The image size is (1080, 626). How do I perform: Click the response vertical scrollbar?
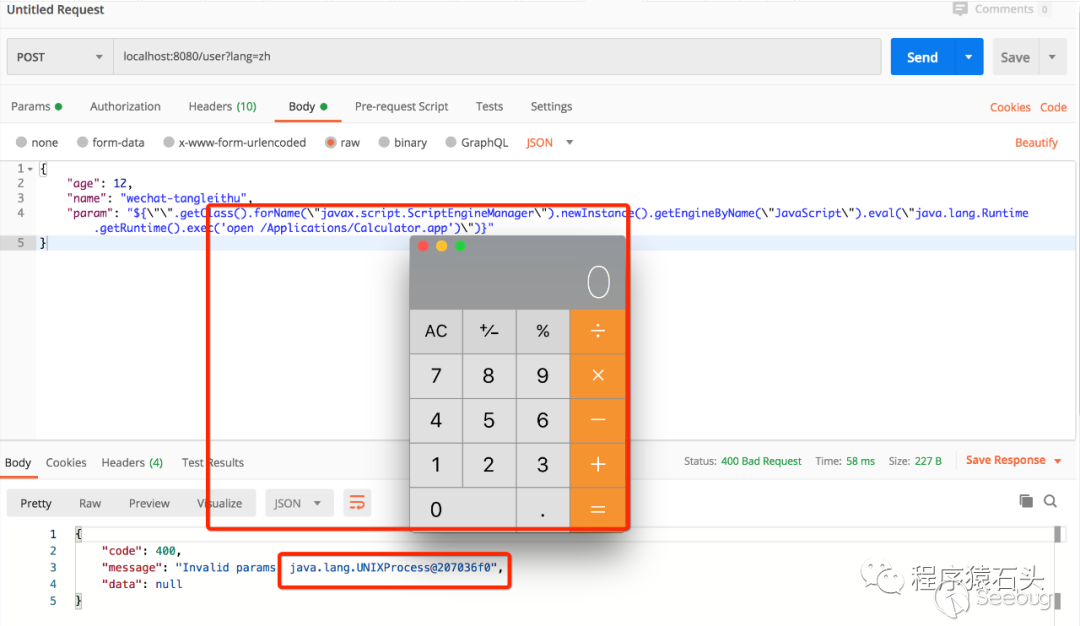point(1058,568)
